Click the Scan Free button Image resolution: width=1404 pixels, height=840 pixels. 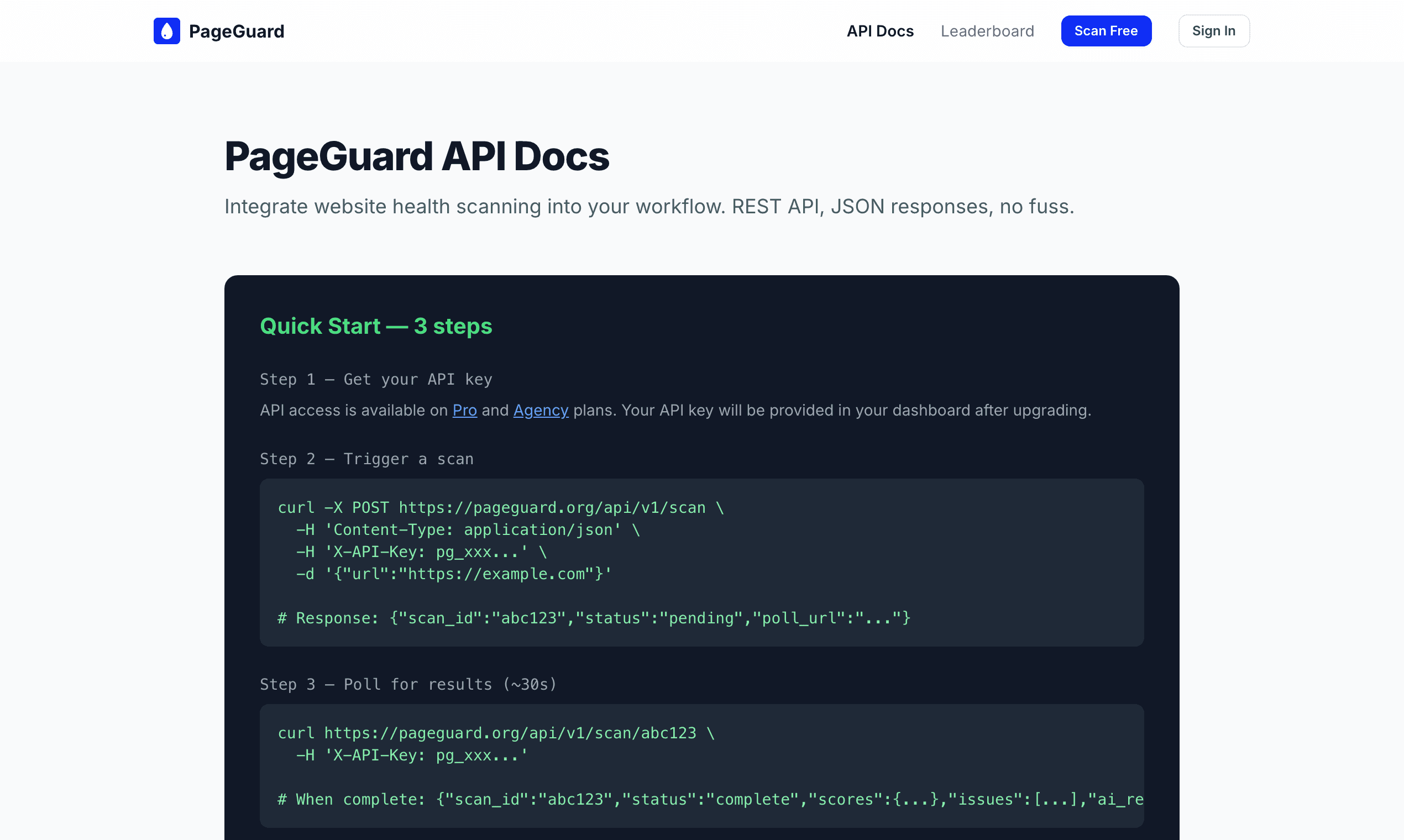[1106, 30]
